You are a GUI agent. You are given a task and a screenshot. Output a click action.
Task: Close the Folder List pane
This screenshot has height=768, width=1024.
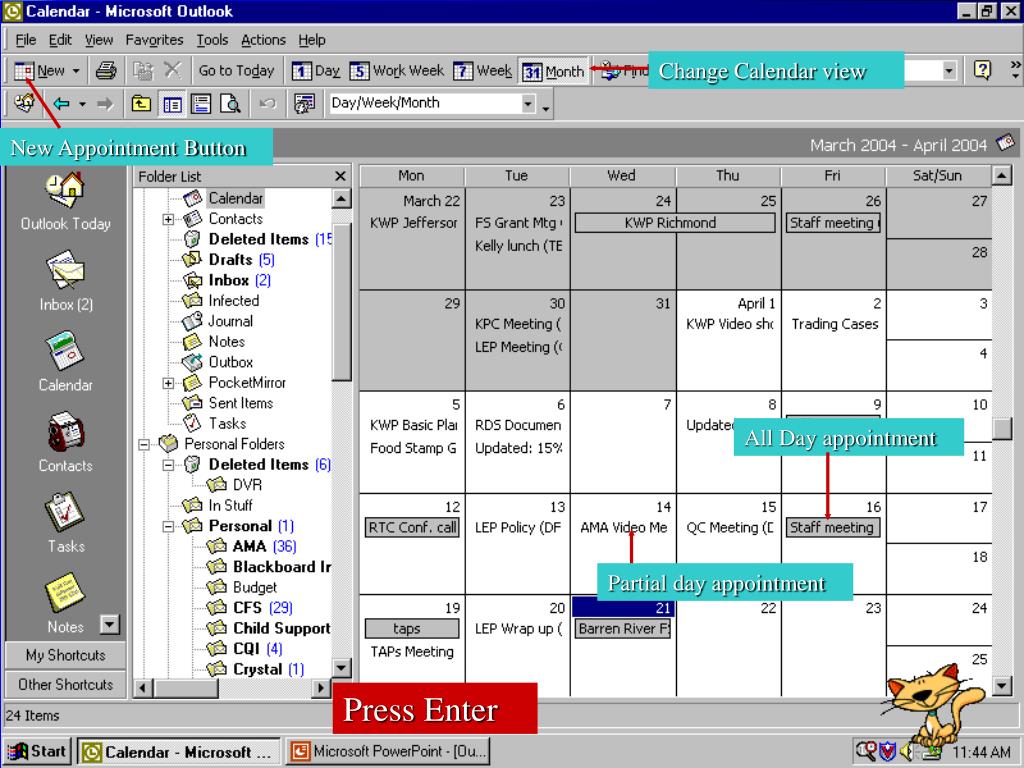point(340,176)
